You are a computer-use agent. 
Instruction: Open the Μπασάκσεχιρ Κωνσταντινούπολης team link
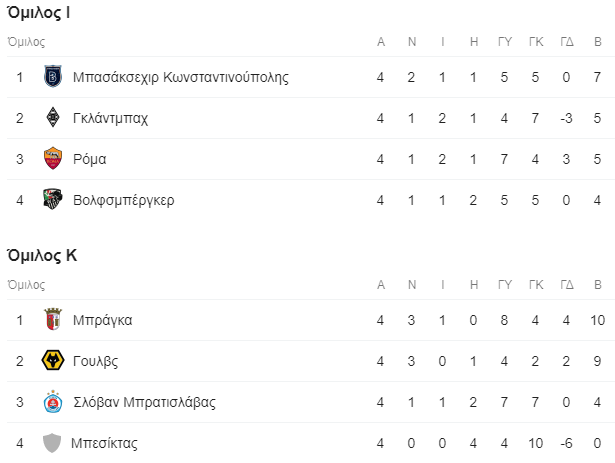pyautogui.click(x=181, y=77)
